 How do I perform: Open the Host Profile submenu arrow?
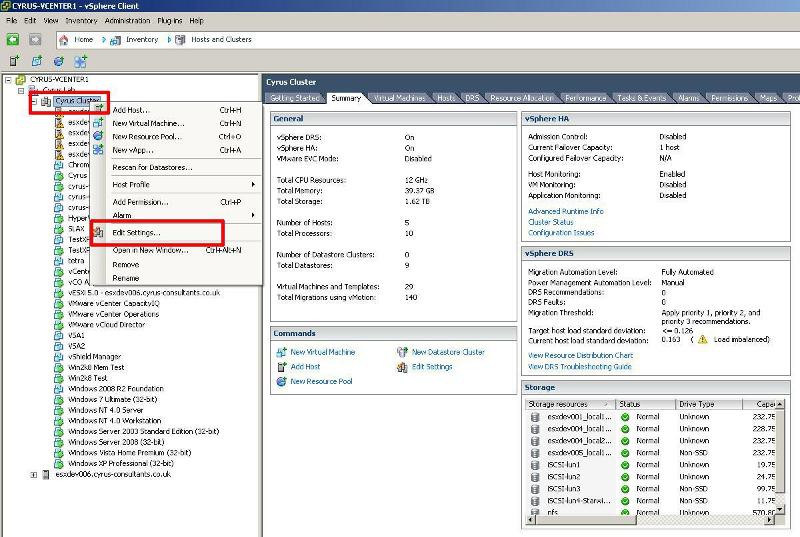pos(253,185)
